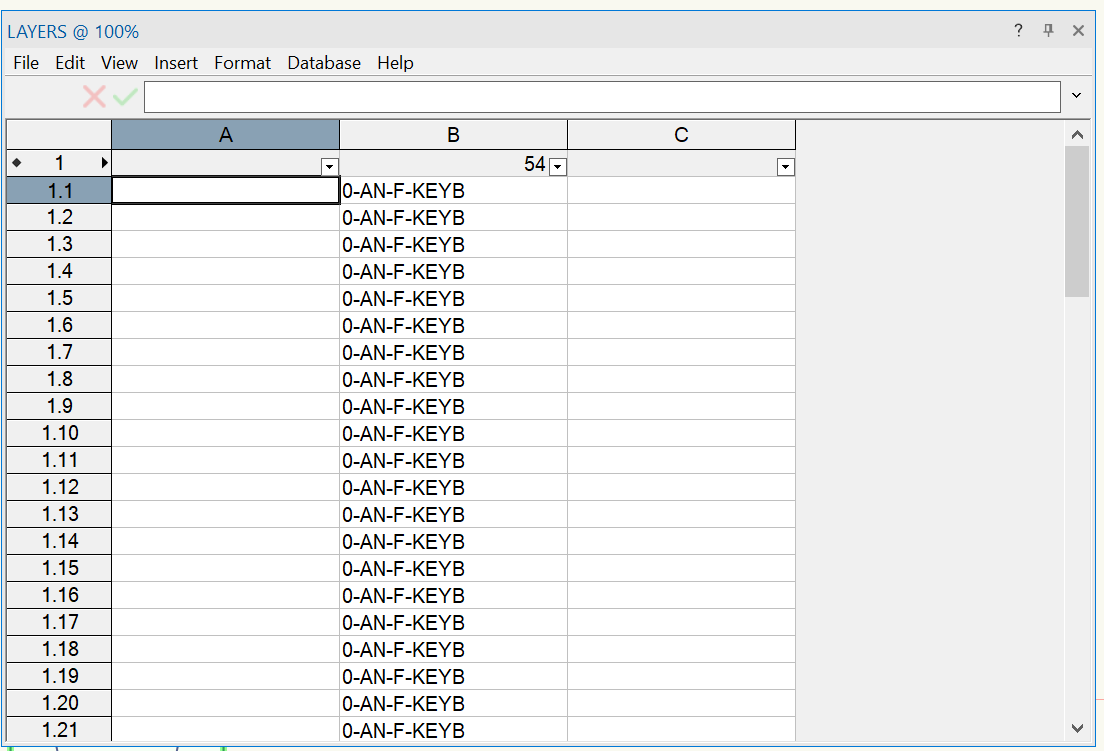Open the dropdown in column A of row 1
This screenshot has height=751, width=1104.
329,165
